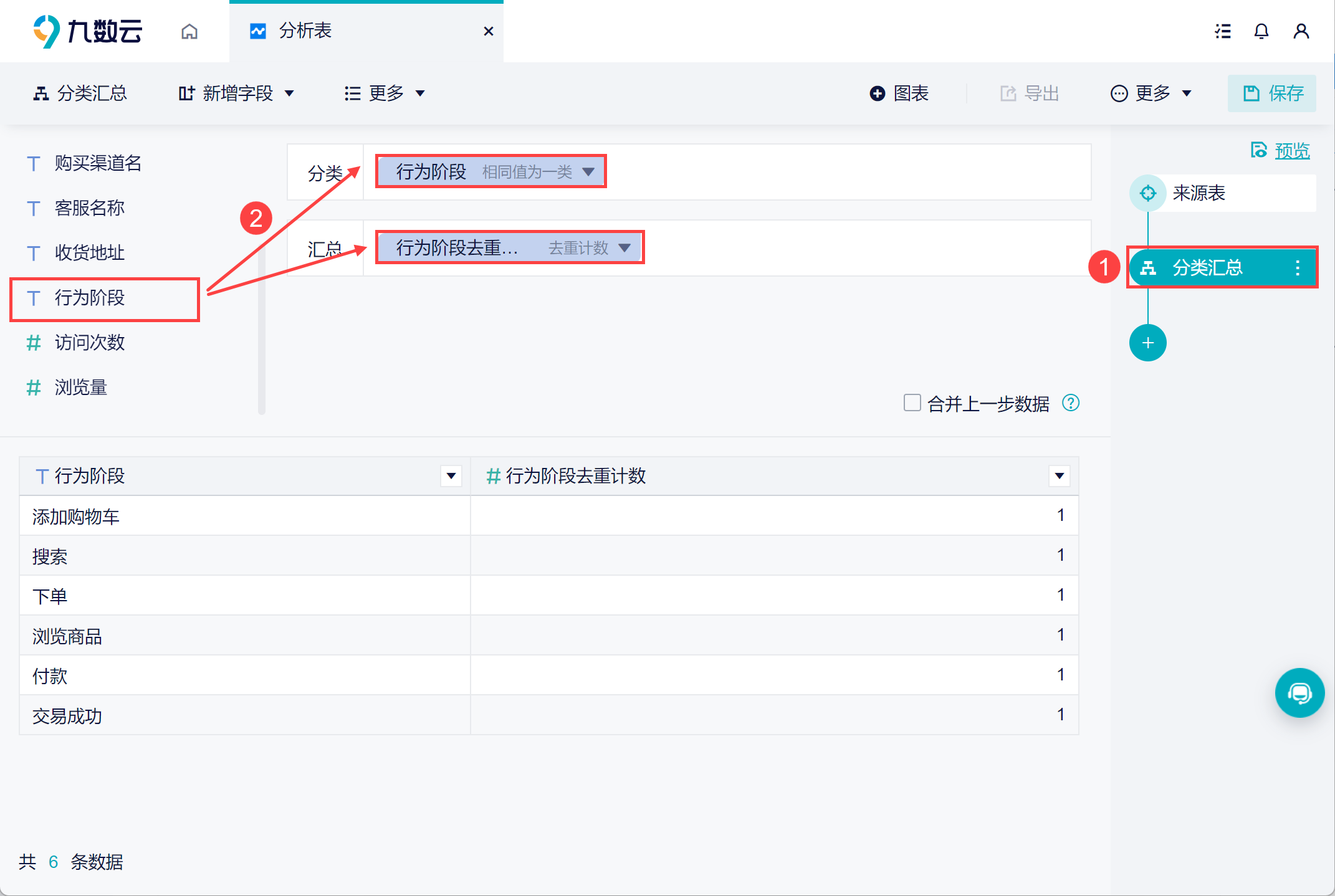This screenshot has height=896, width=1335.
Task: Open the 预览 link
Action: tap(1291, 151)
